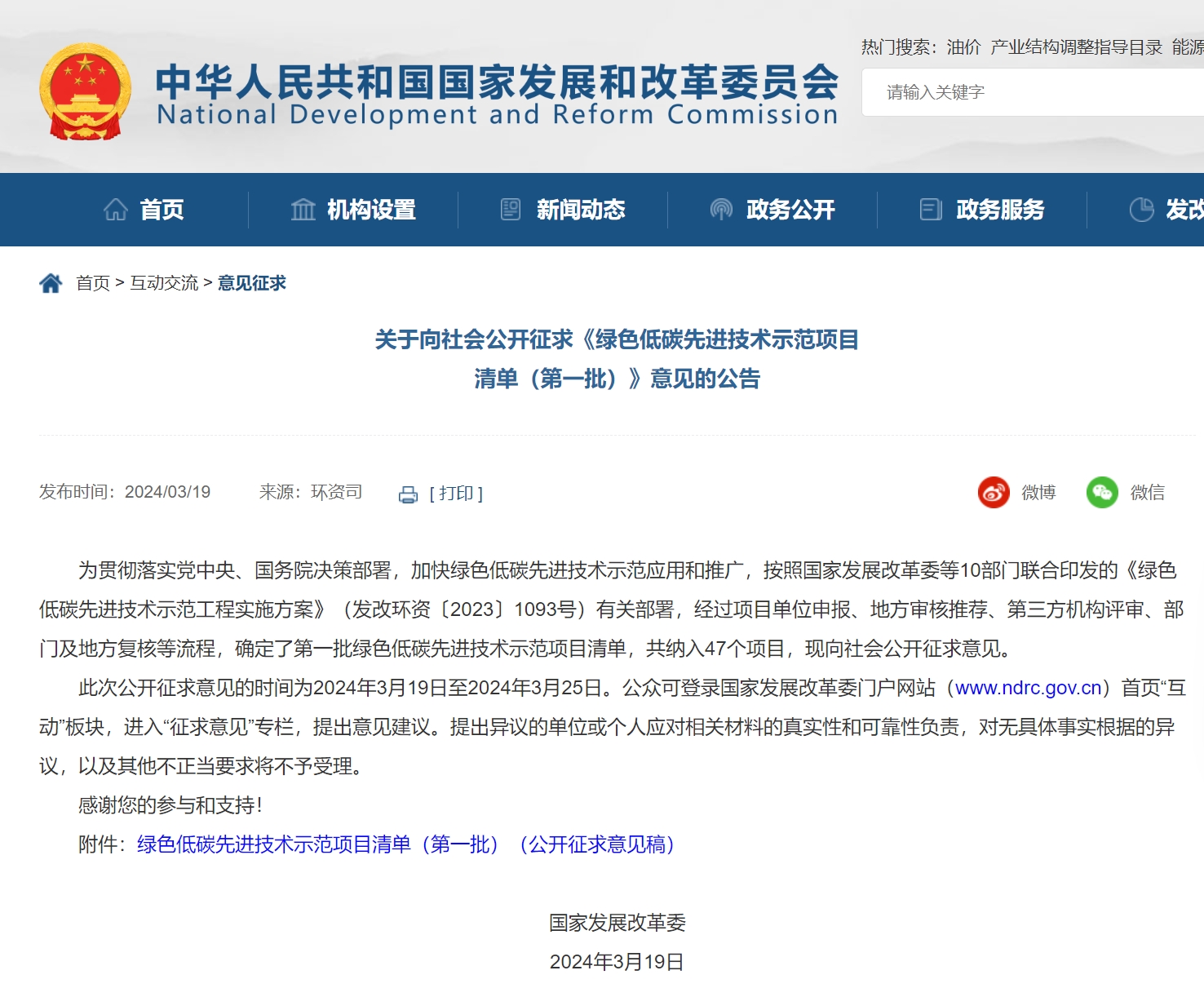The height and width of the screenshot is (997, 1204).
Task: Click the breadcrumb house icon
Action: 51,283
